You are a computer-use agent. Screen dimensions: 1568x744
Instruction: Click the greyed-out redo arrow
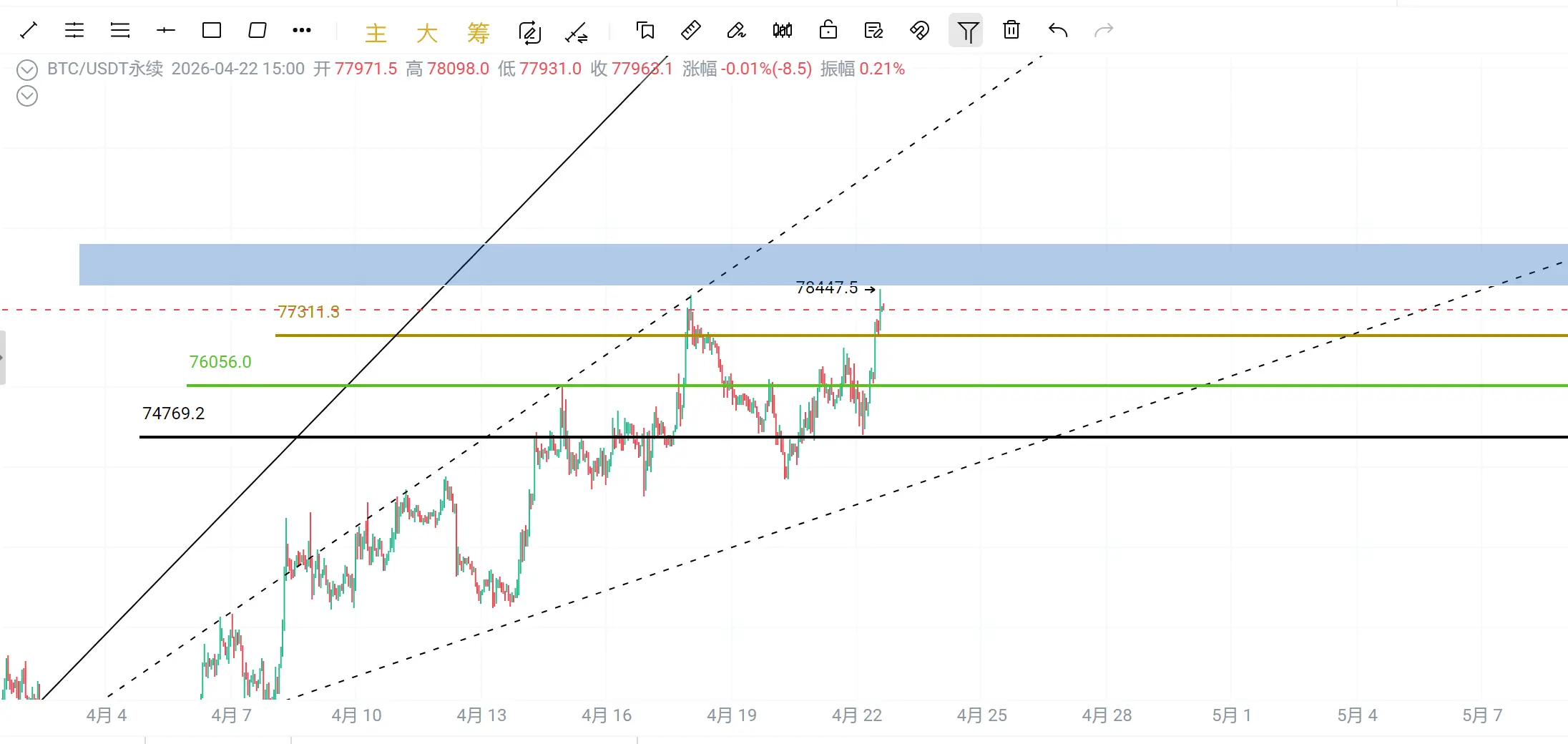(1104, 30)
